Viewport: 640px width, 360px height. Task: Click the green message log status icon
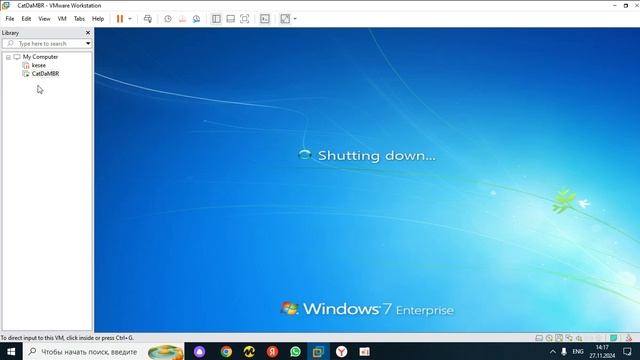tap(613, 338)
